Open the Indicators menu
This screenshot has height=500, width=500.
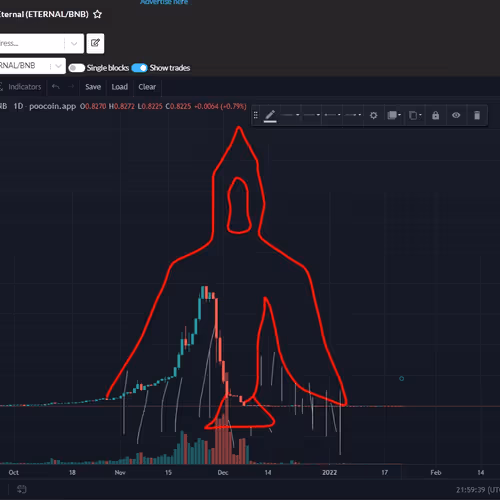pyautogui.click(x=21, y=87)
